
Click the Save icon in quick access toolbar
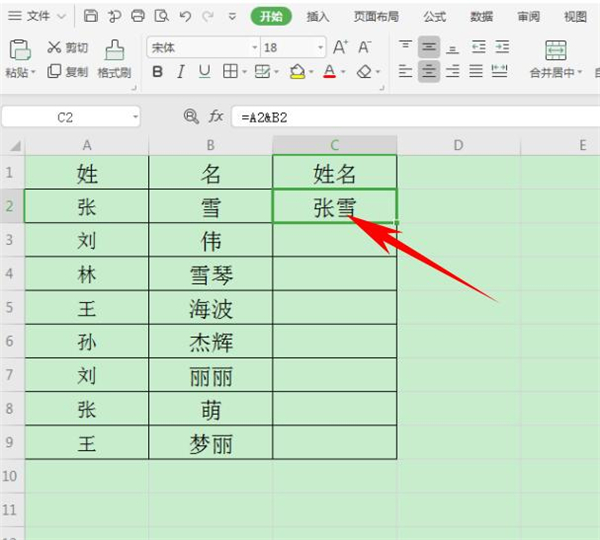pyautogui.click(x=91, y=17)
